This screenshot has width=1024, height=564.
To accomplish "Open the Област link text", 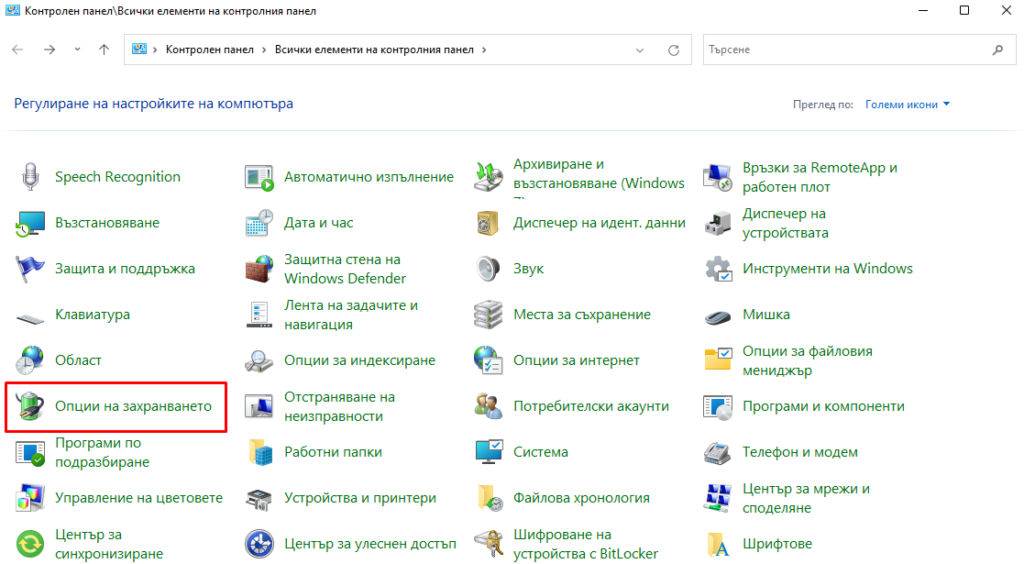I will pos(78,360).
